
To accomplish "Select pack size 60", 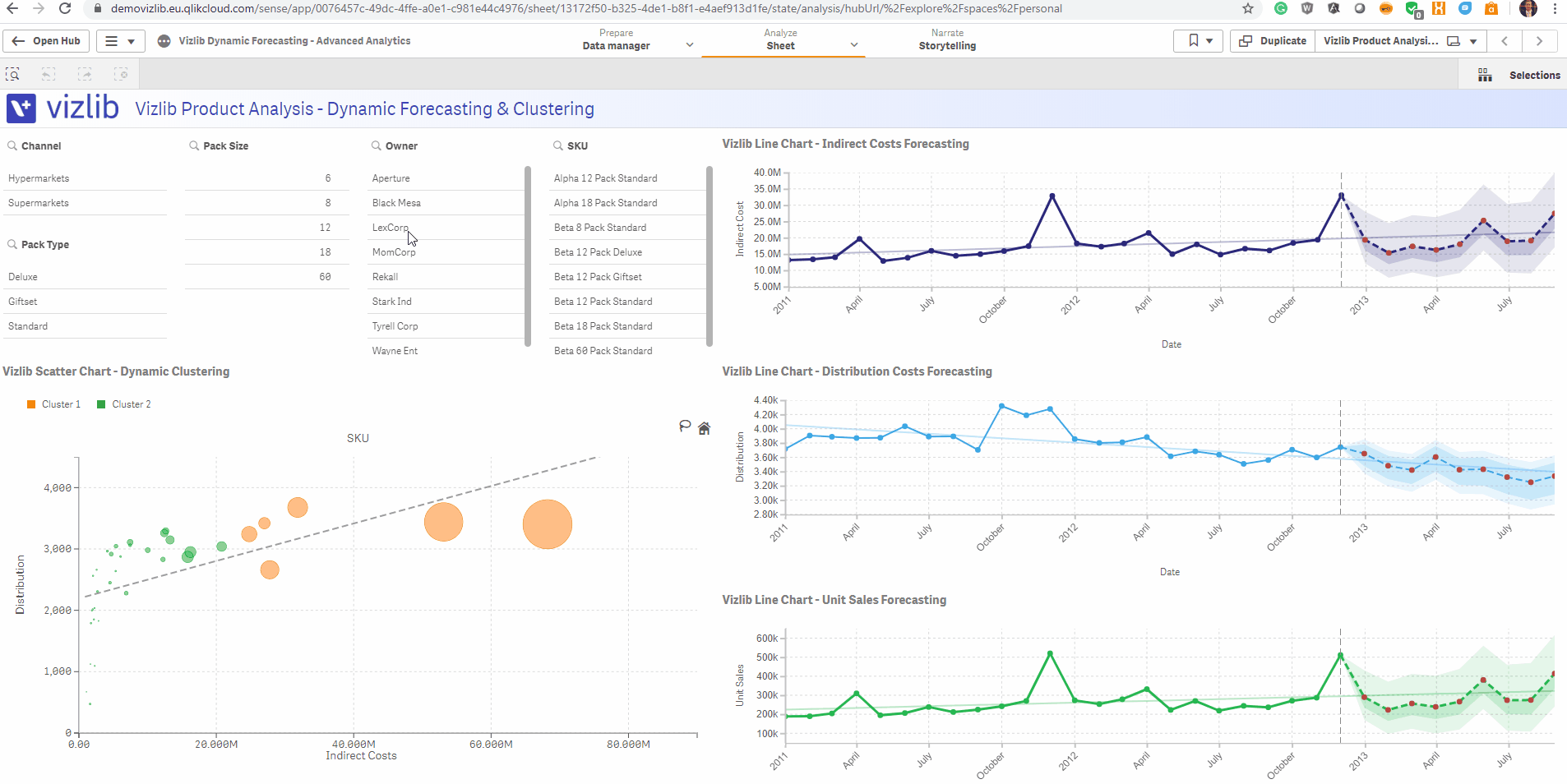I will (x=267, y=277).
